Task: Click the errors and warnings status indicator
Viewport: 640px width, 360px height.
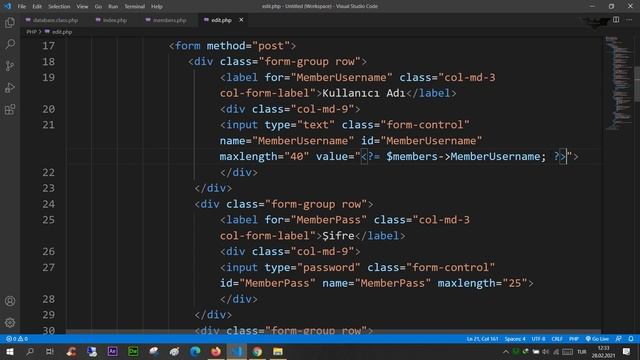Action: 17,339
